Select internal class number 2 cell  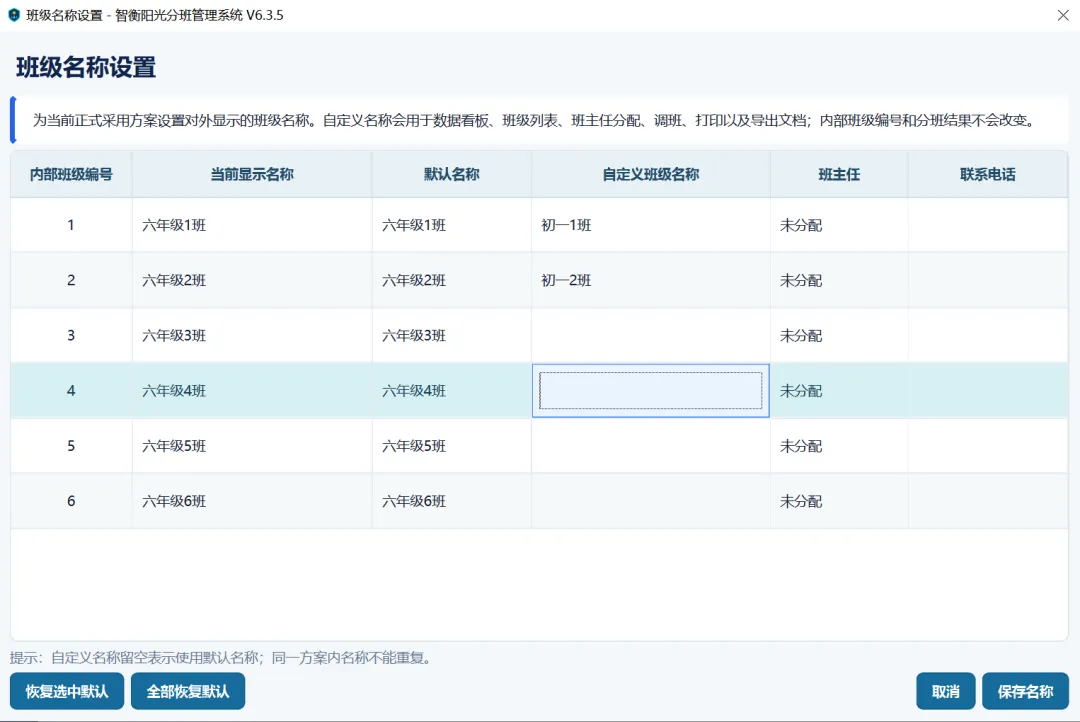tap(71, 280)
